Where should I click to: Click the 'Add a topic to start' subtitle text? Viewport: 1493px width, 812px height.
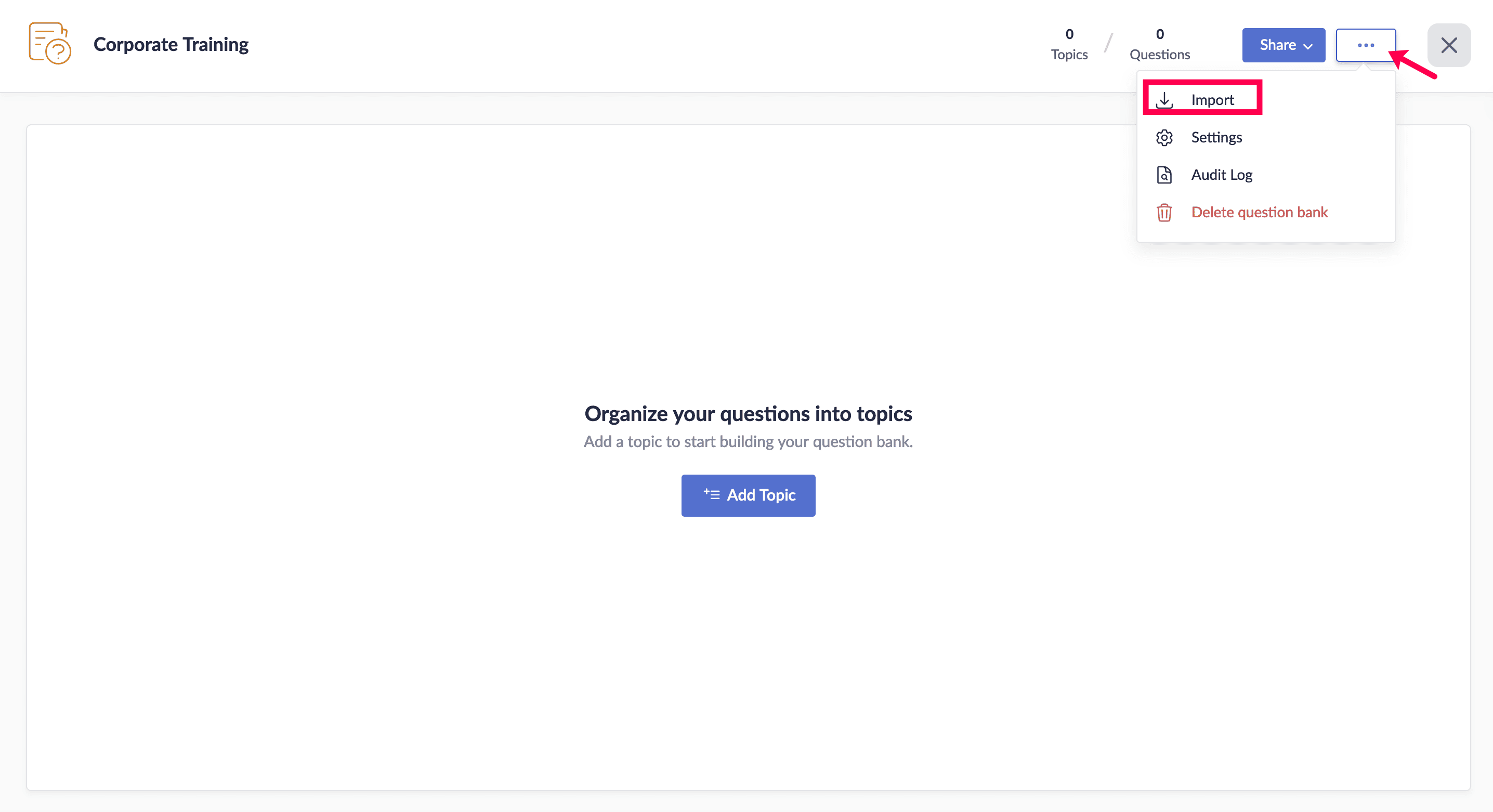click(748, 442)
